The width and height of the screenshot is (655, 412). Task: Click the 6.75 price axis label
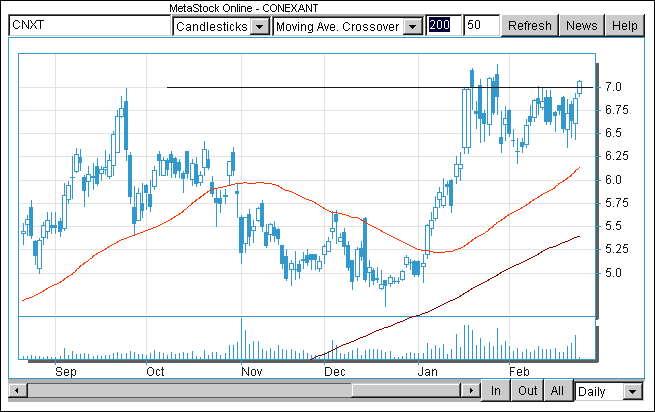pyautogui.click(x=617, y=110)
